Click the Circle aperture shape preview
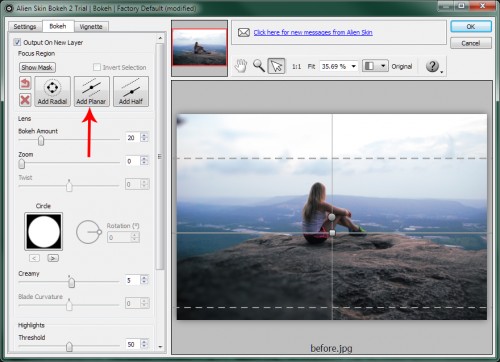The width and height of the screenshot is (500, 362). tap(44, 232)
